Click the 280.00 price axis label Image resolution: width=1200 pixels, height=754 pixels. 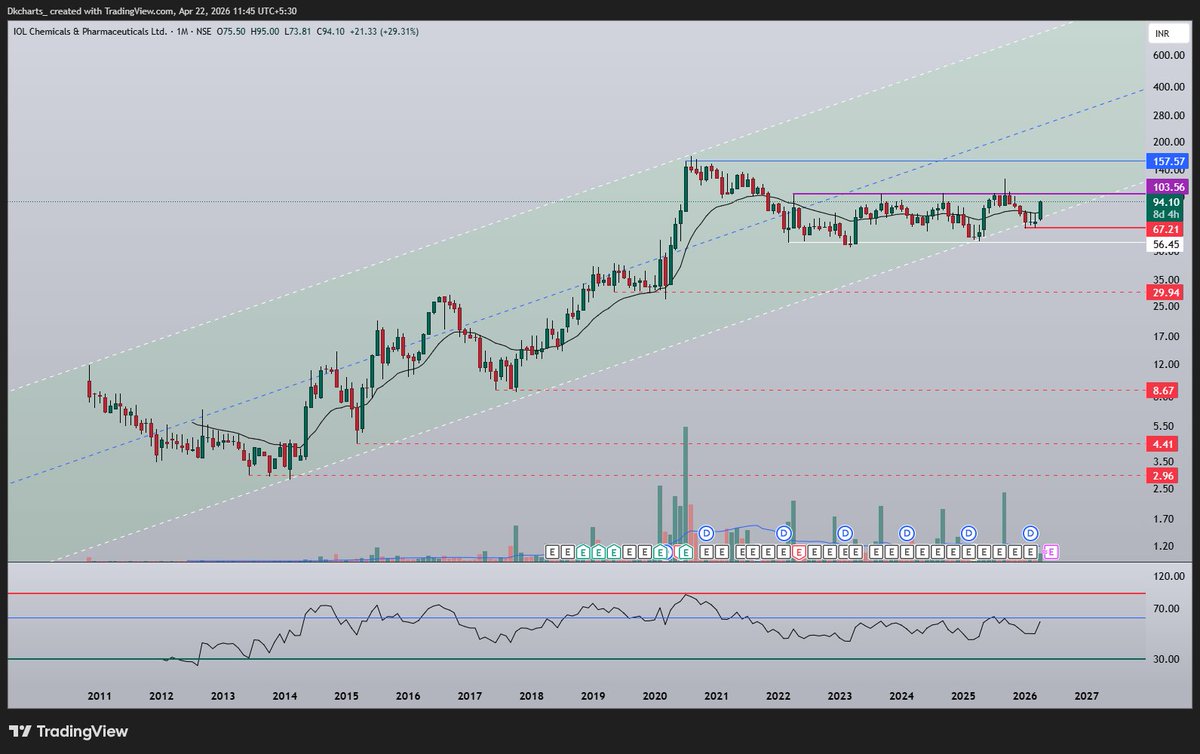coord(1168,116)
